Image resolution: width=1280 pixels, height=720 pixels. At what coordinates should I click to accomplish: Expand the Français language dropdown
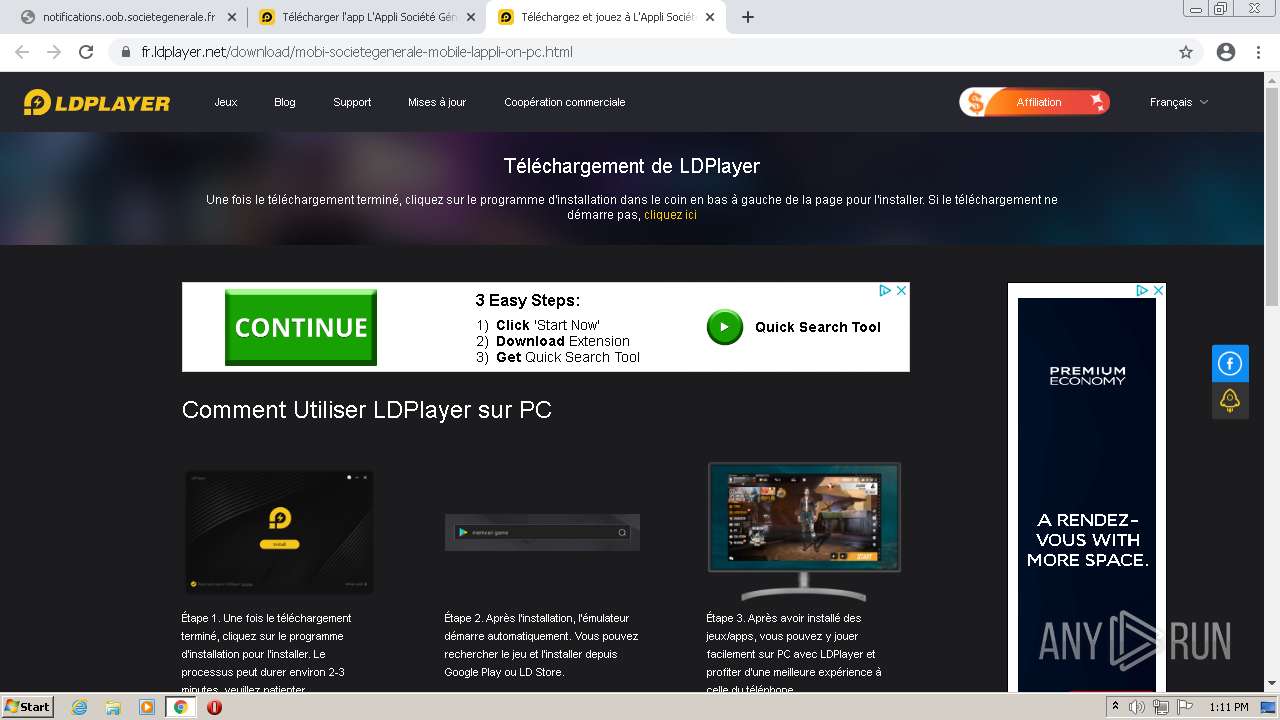pos(1179,102)
